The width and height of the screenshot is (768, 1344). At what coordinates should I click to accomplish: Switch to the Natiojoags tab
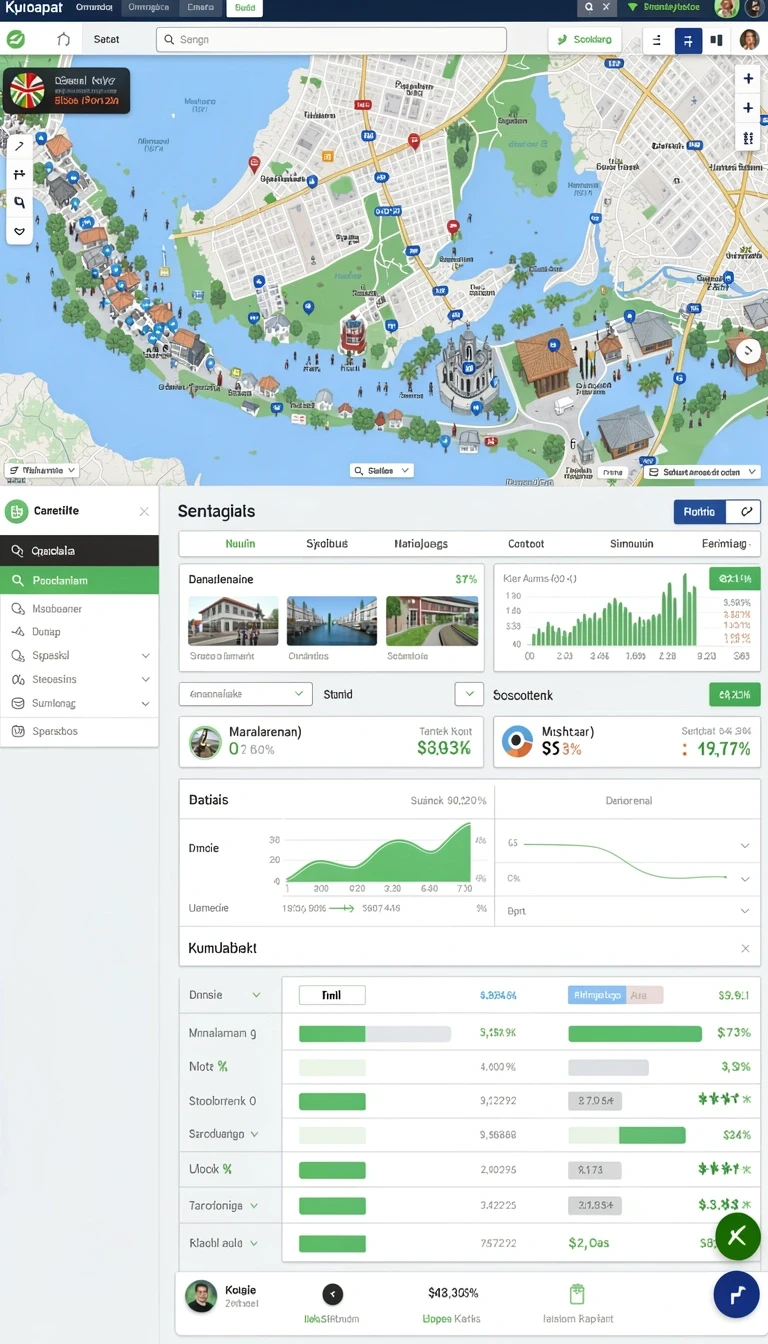(x=421, y=544)
